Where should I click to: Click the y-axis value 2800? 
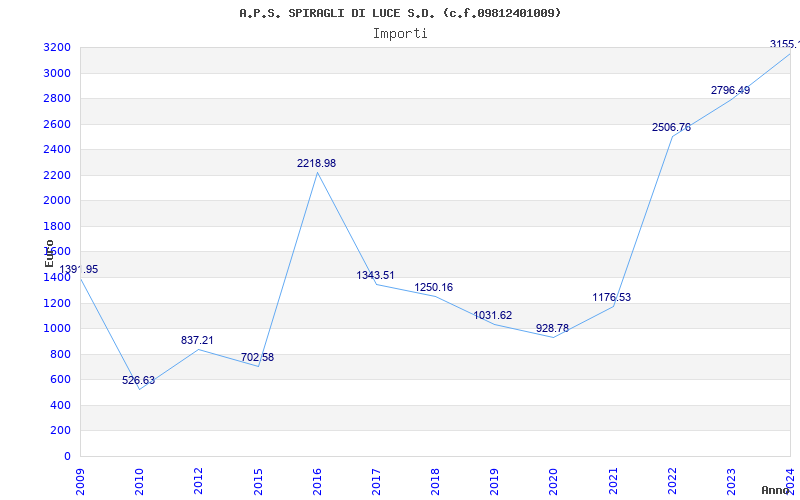(57, 99)
